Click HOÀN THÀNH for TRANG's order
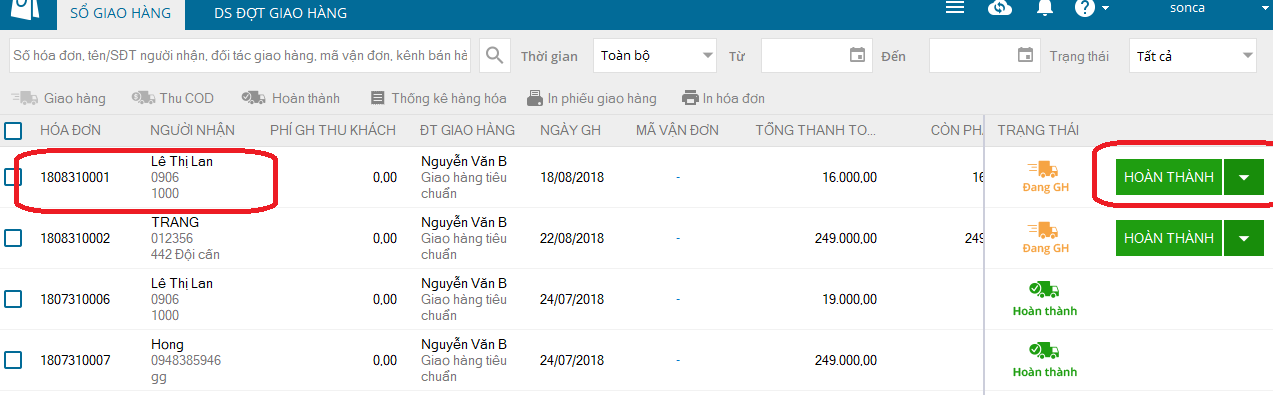This screenshot has width=1273, height=395. [1169, 238]
